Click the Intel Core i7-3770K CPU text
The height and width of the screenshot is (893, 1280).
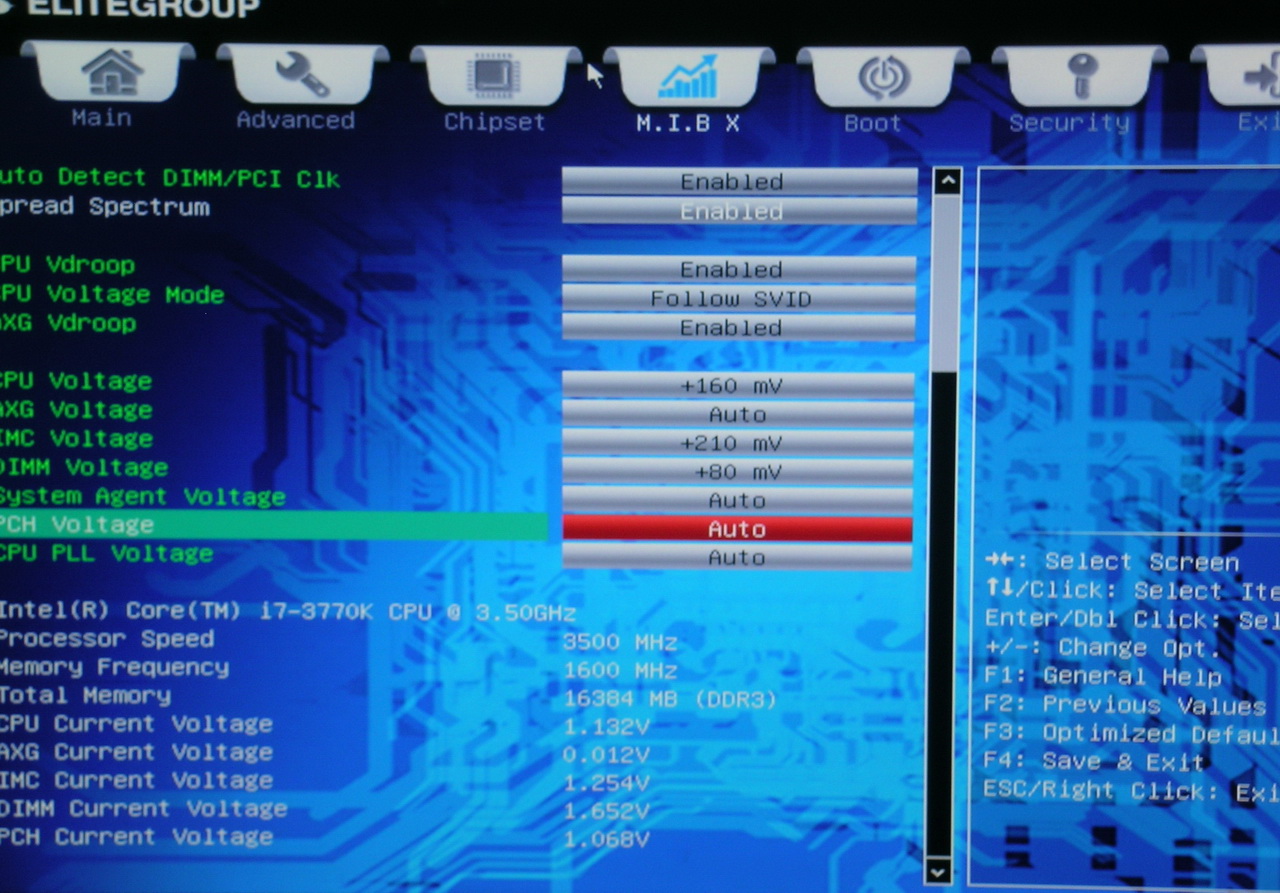(288, 611)
